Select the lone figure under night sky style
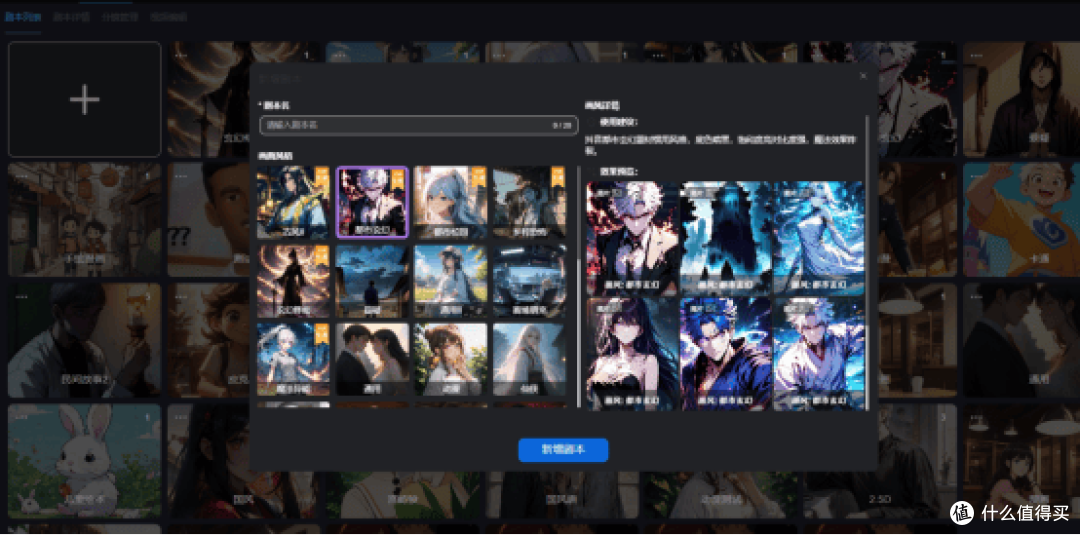Image resolution: width=1080 pixels, height=536 pixels. pos(372,281)
